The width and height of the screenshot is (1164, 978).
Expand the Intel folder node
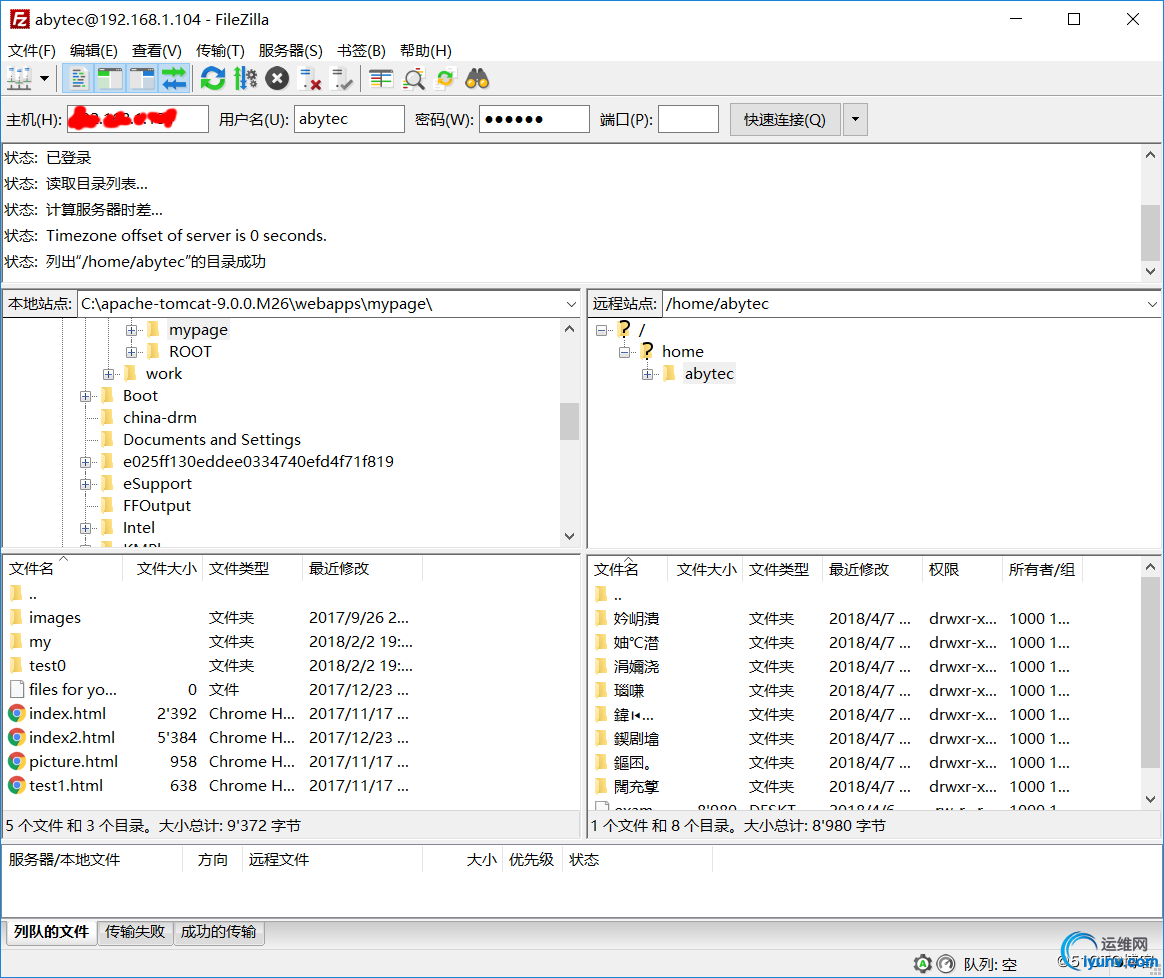(85, 528)
